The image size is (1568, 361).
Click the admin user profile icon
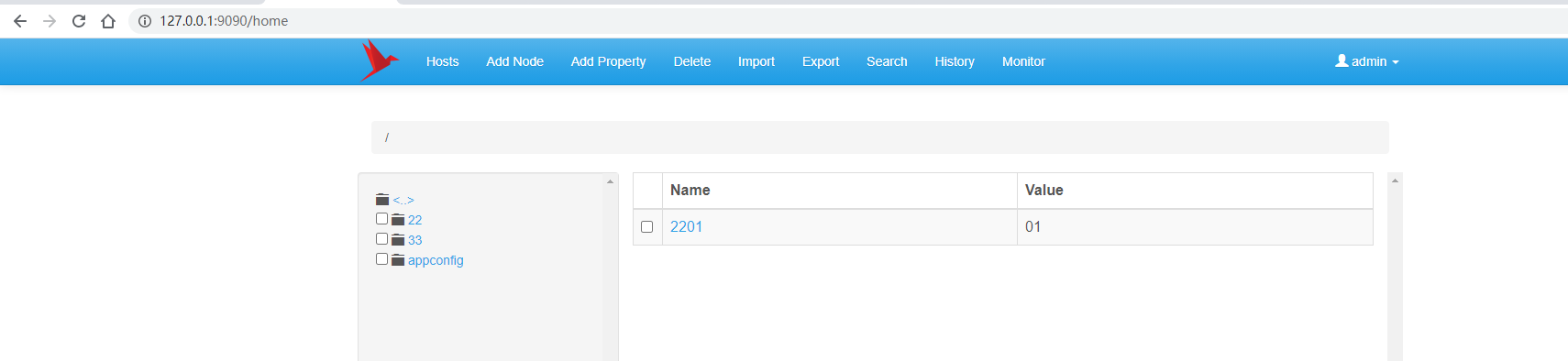pos(1342,60)
